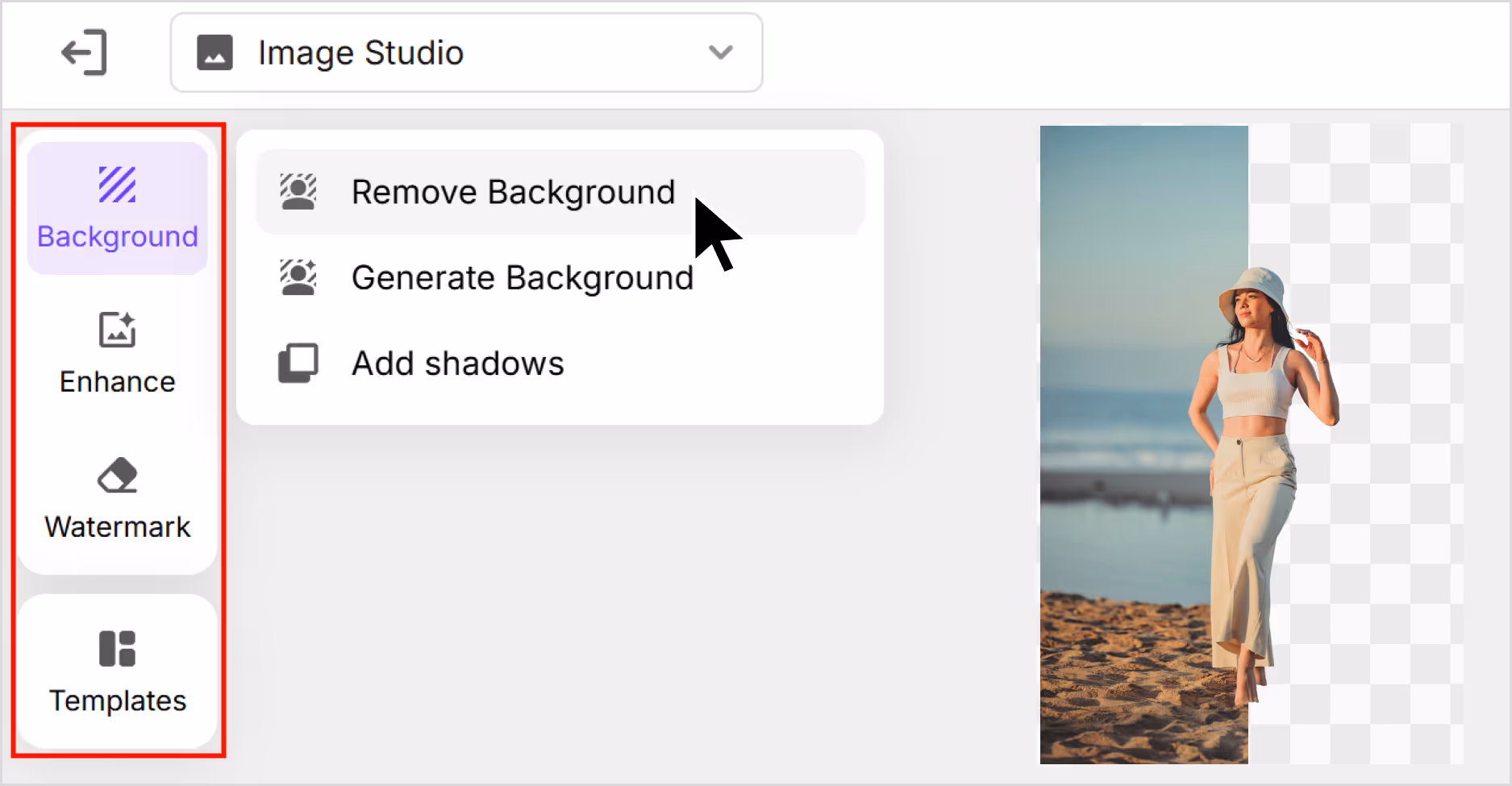
Task: Open the Watermark tool label
Action: pos(118,527)
